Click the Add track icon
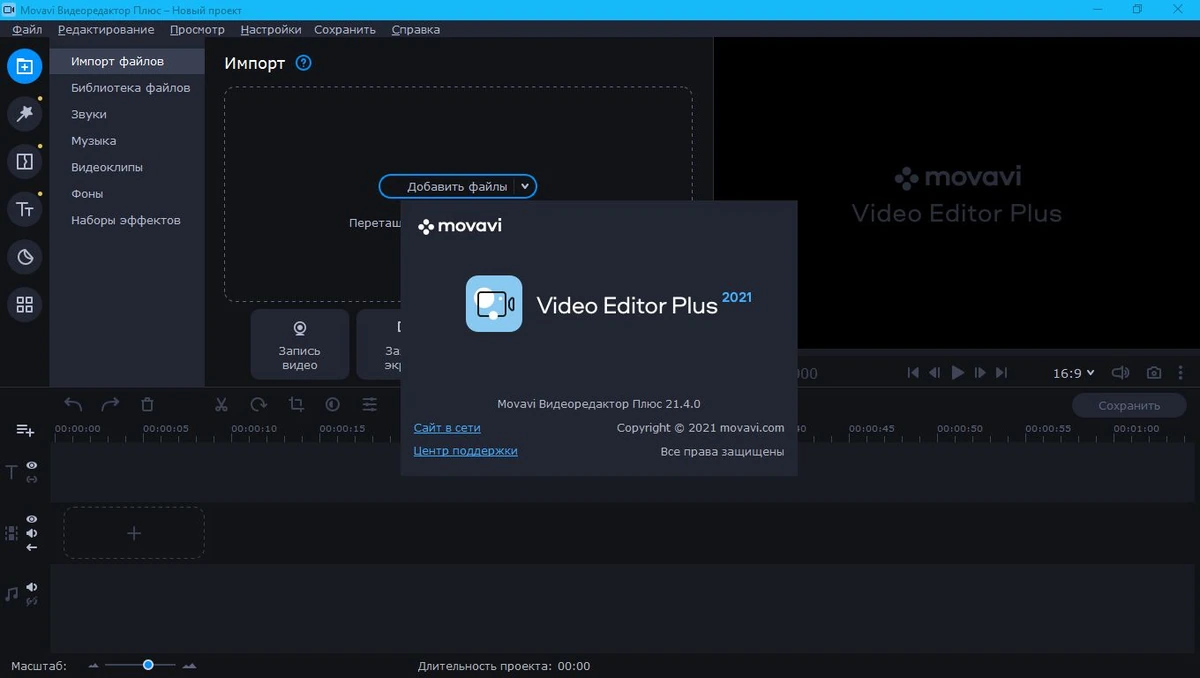The height and width of the screenshot is (678, 1200). (25, 430)
